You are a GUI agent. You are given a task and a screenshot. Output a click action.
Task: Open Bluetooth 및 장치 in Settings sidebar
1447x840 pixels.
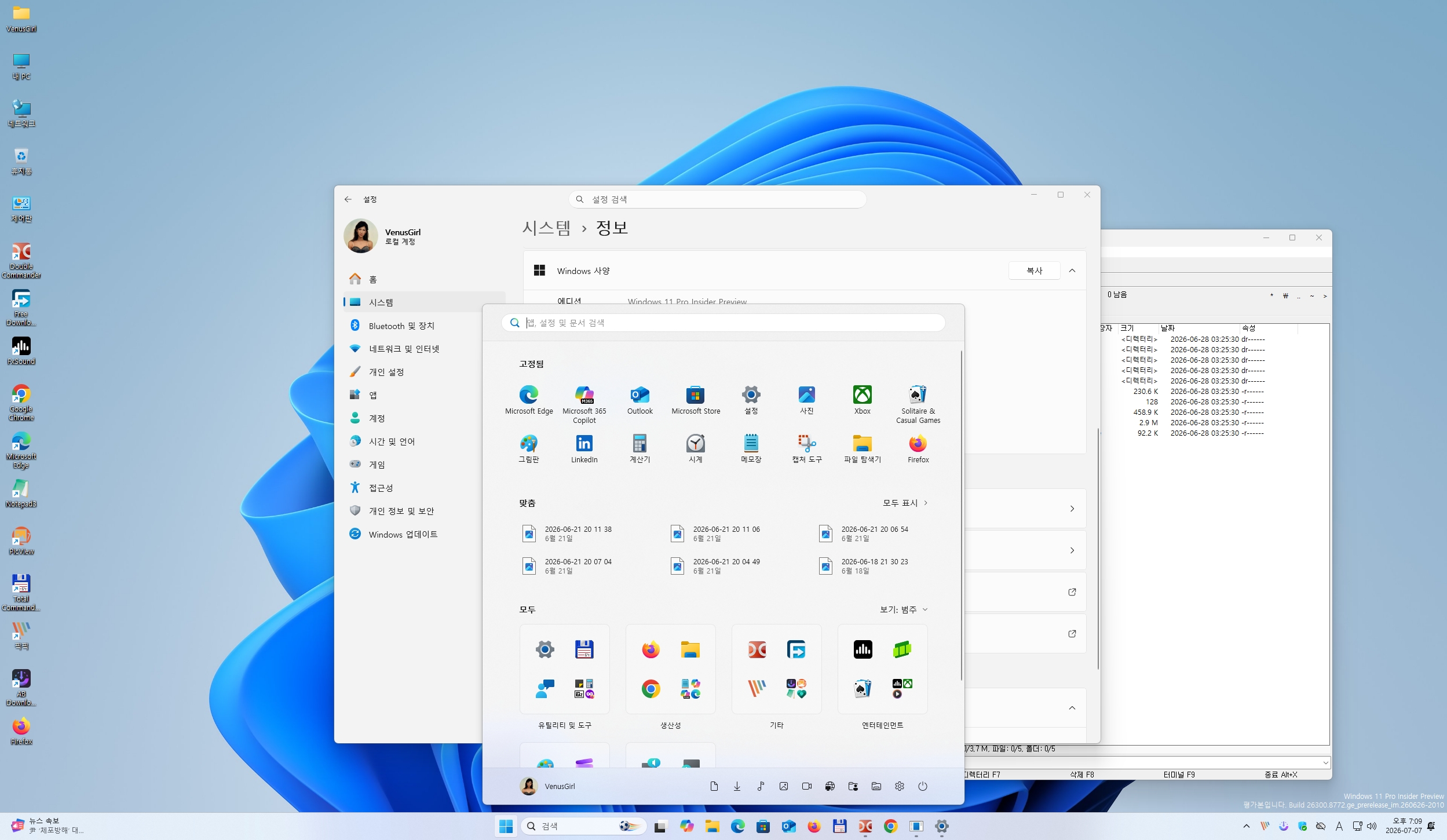425,326
